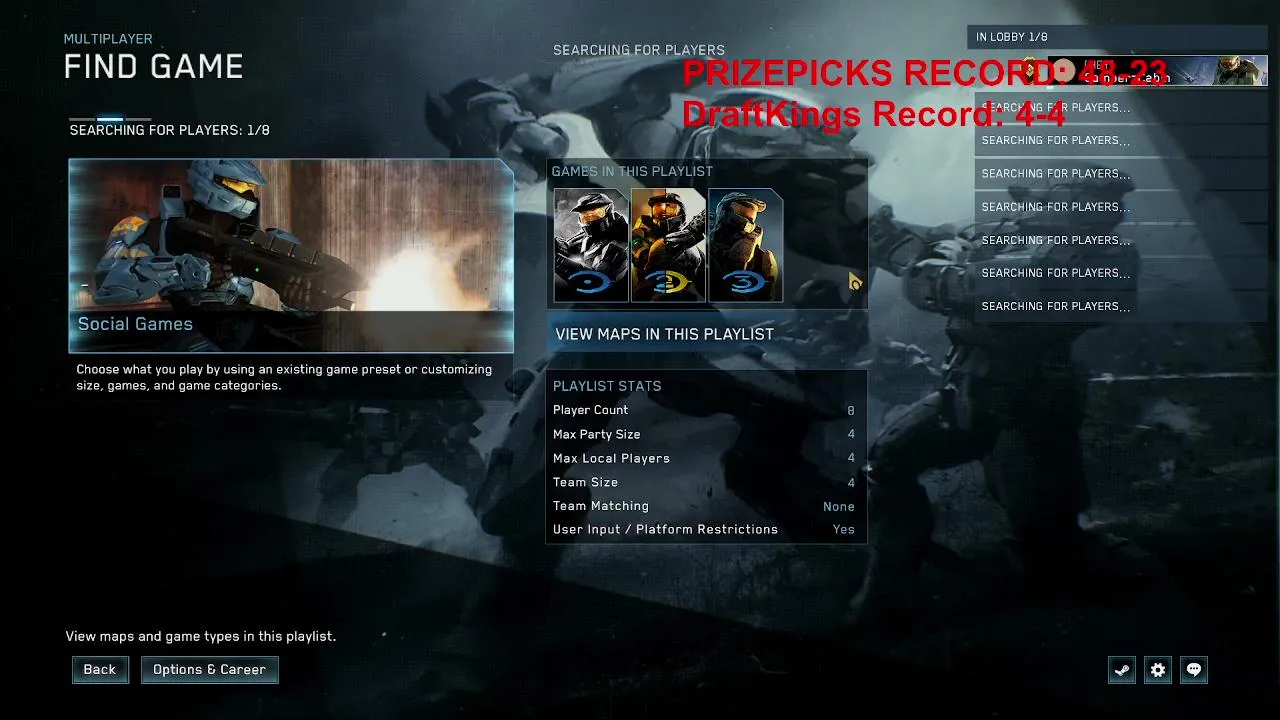Click the Social Games title label
Screen dimensions: 1280x720
point(135,324)
